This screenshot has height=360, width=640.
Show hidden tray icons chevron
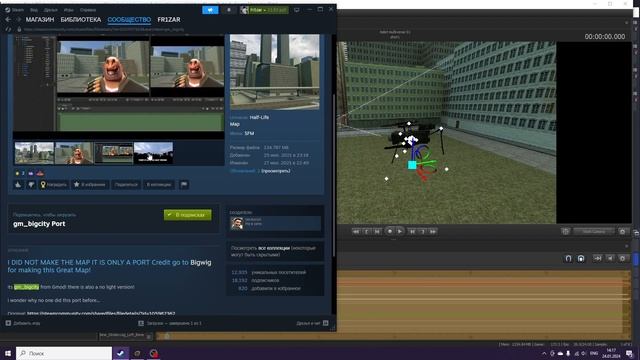tap(544, 353)
